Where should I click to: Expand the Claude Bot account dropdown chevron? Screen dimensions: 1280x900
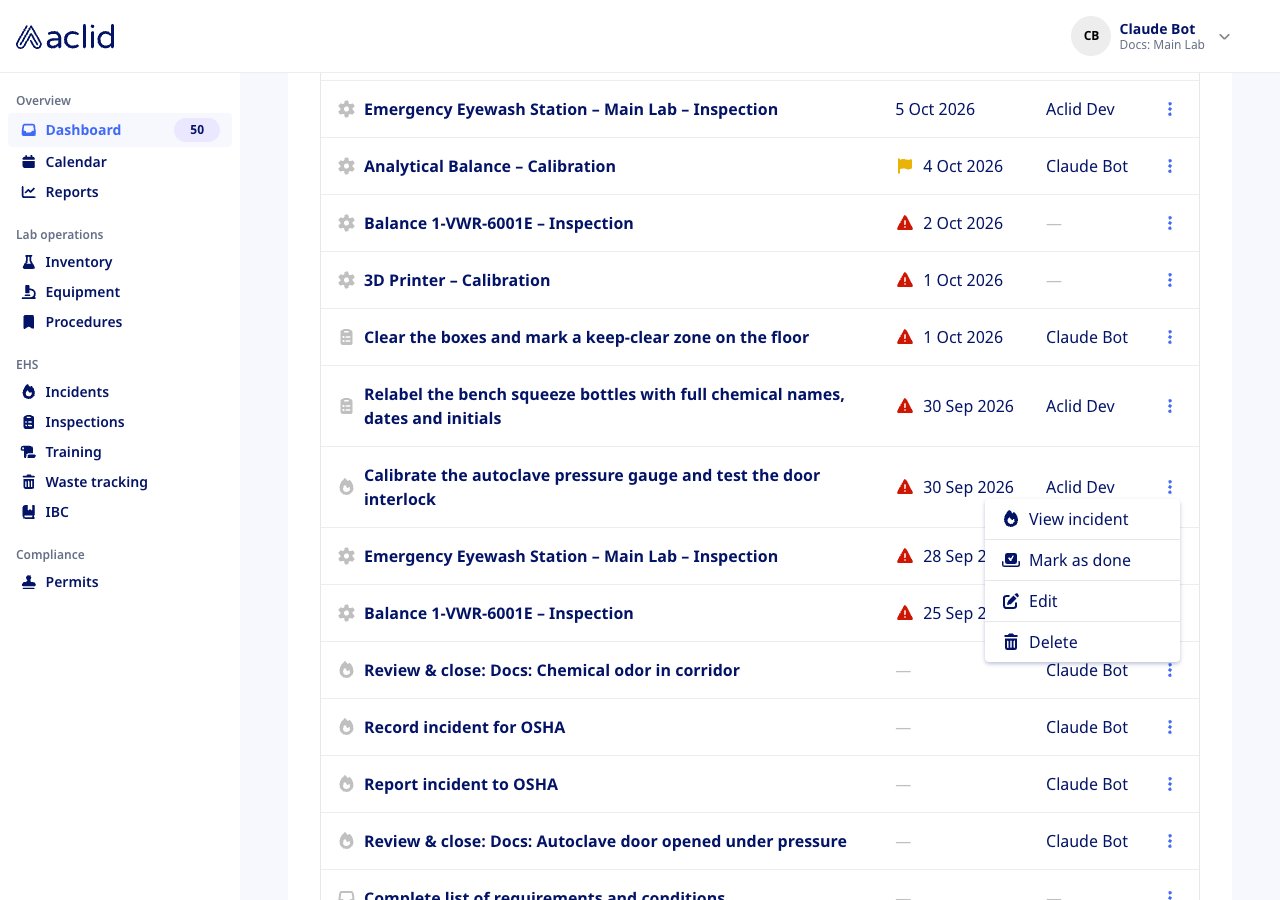tap(1224, 37)
